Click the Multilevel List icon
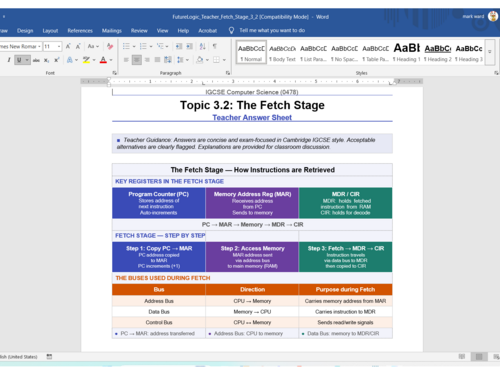The width and height of the screenshot is (500, 375). (x=160, y=46)
